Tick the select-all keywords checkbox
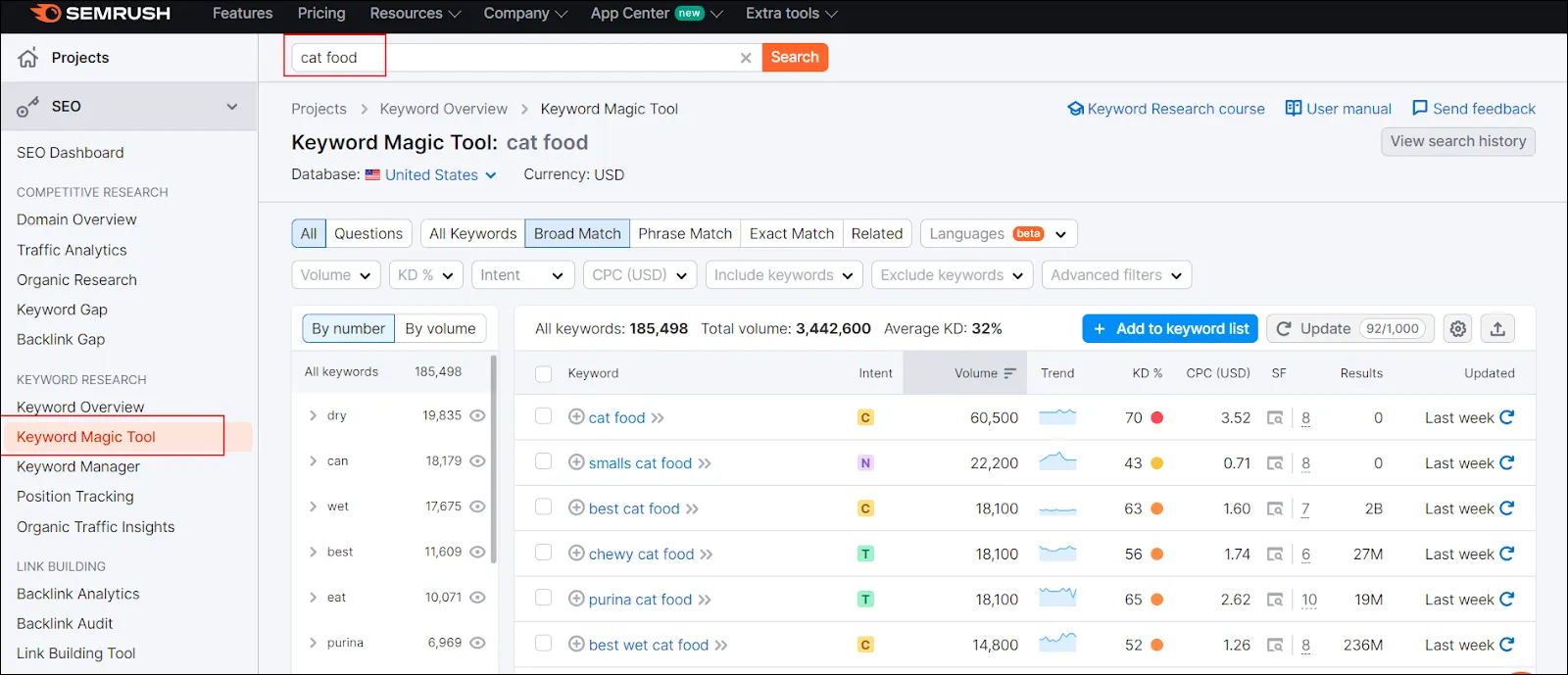 point(544,373)
